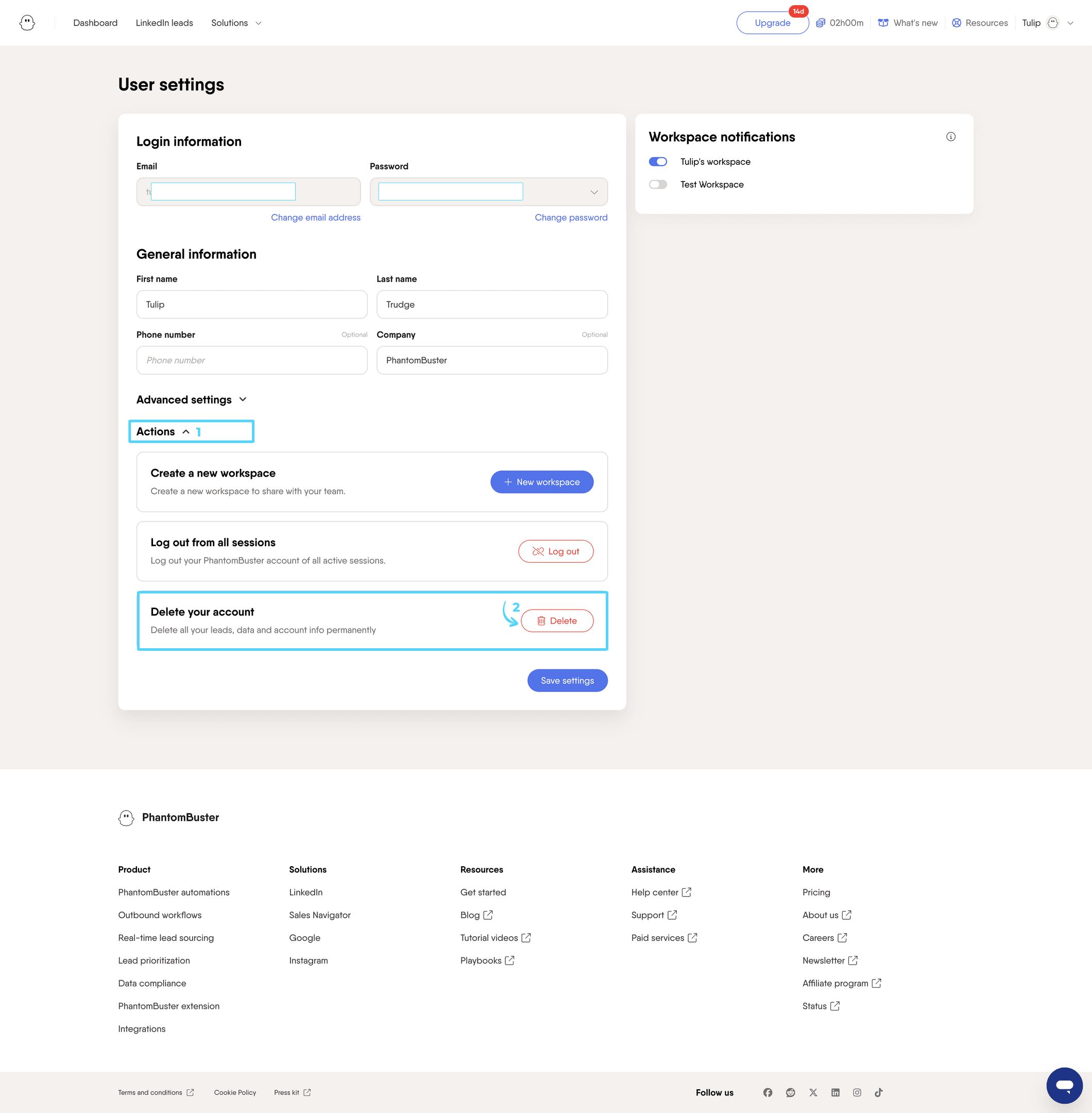Expand Advanced settings section

[192, 400]
